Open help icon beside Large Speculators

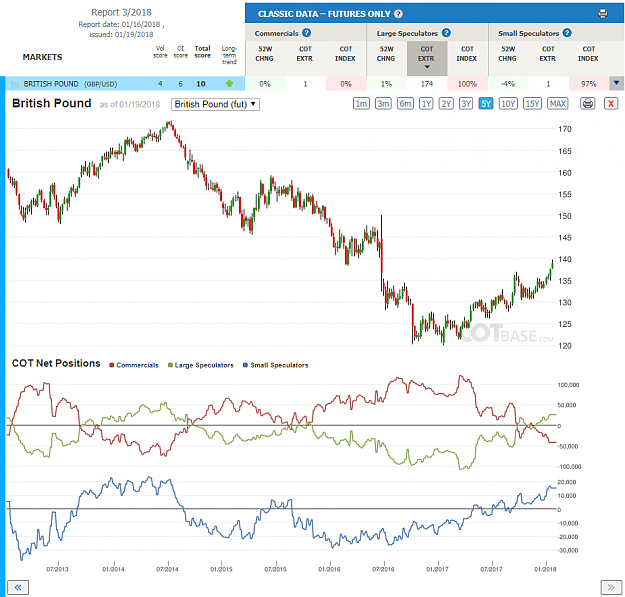click(446, 33)
